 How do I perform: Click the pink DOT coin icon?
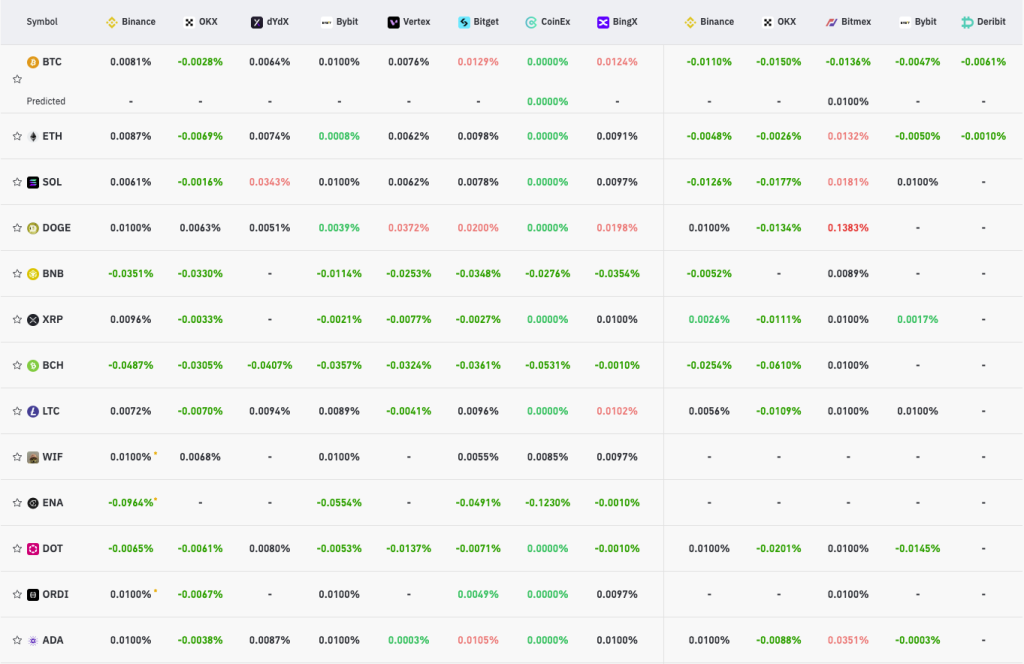click(33, 548)
